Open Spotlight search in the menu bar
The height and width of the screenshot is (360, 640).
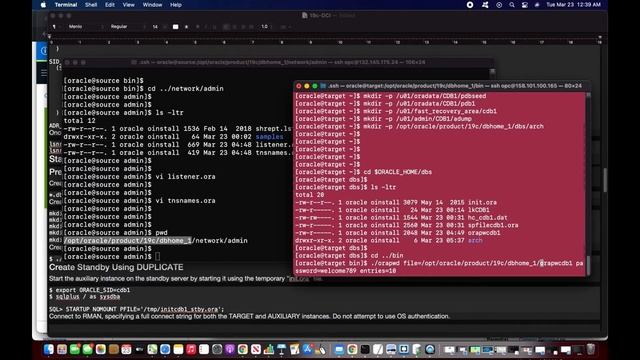[512, 5]
